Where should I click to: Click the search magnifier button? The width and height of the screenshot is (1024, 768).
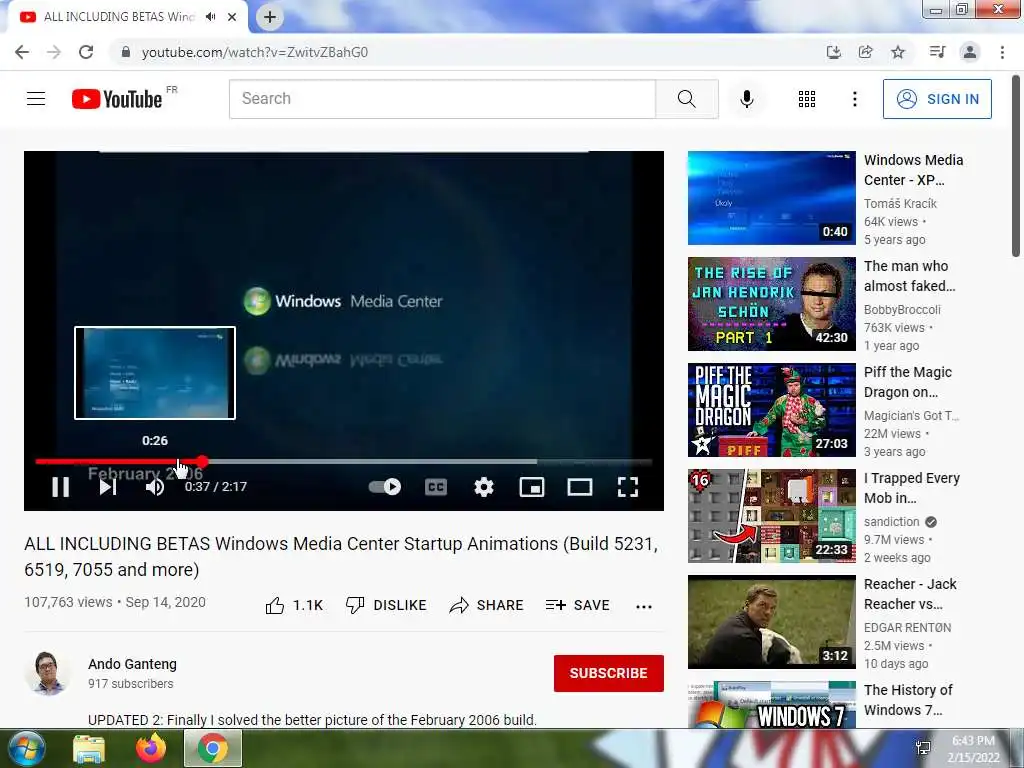click(686, 99)
